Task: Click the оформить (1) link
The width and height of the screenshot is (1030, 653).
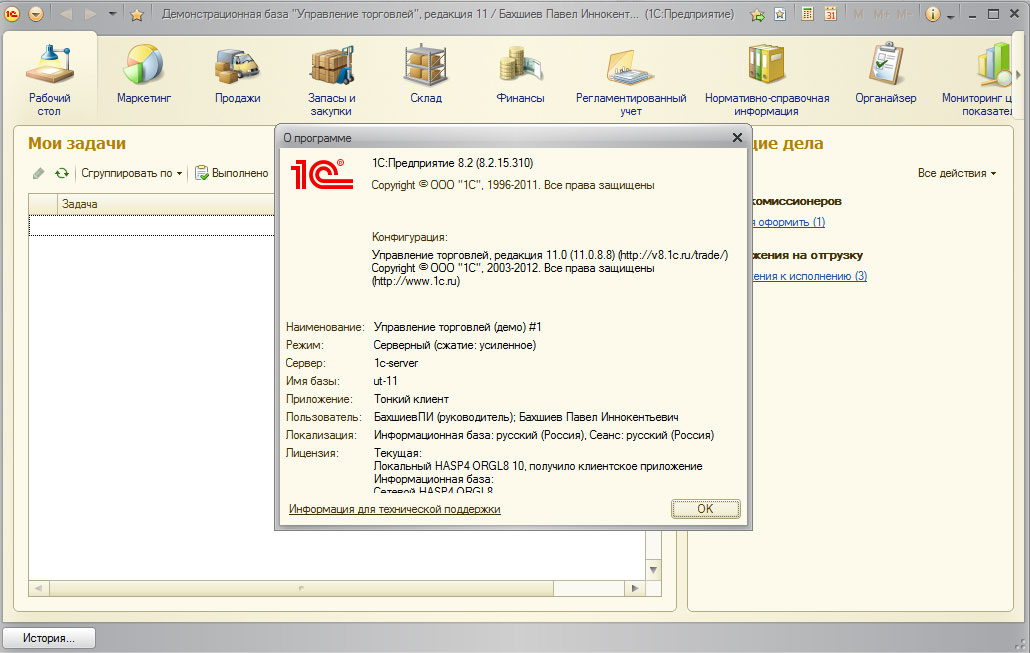Action: pos(787,222)
